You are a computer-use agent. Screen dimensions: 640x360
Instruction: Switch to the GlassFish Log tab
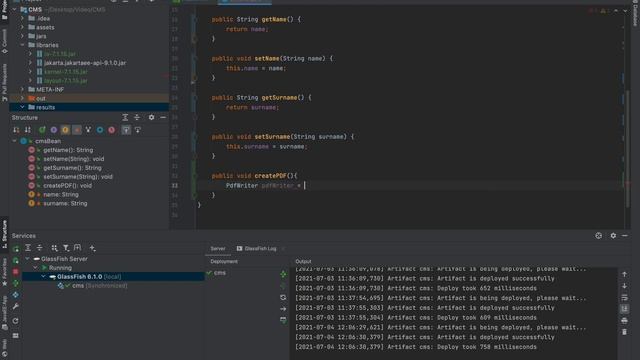256,249
